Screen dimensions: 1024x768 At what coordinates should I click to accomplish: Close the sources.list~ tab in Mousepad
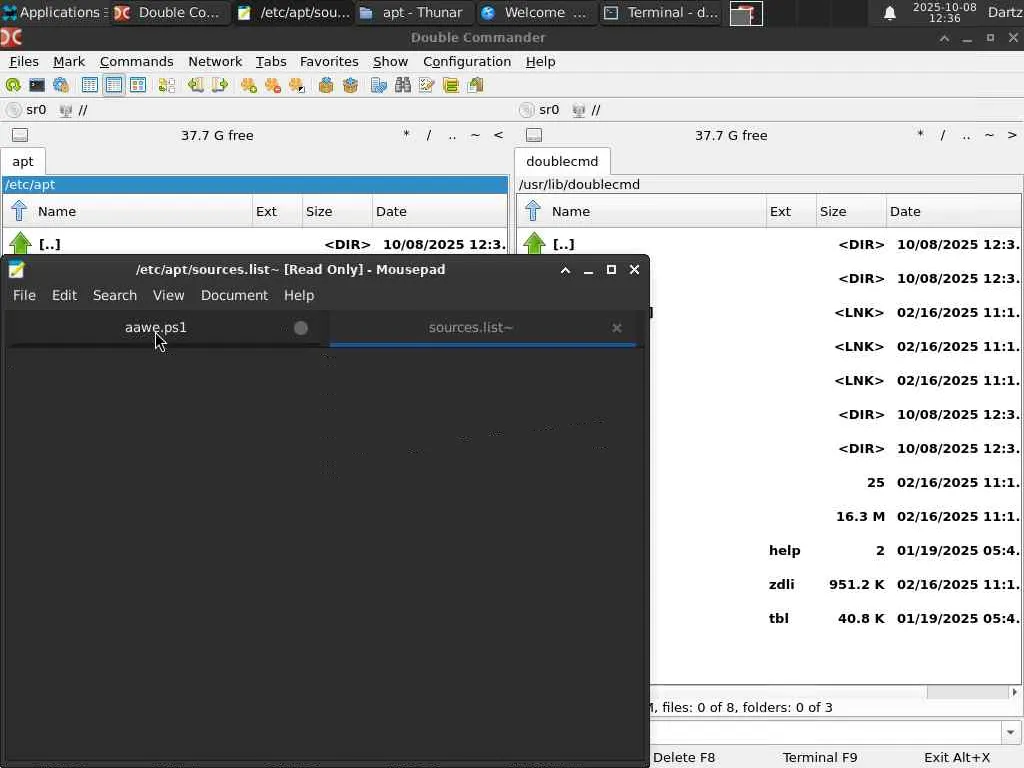coord(616,328)
